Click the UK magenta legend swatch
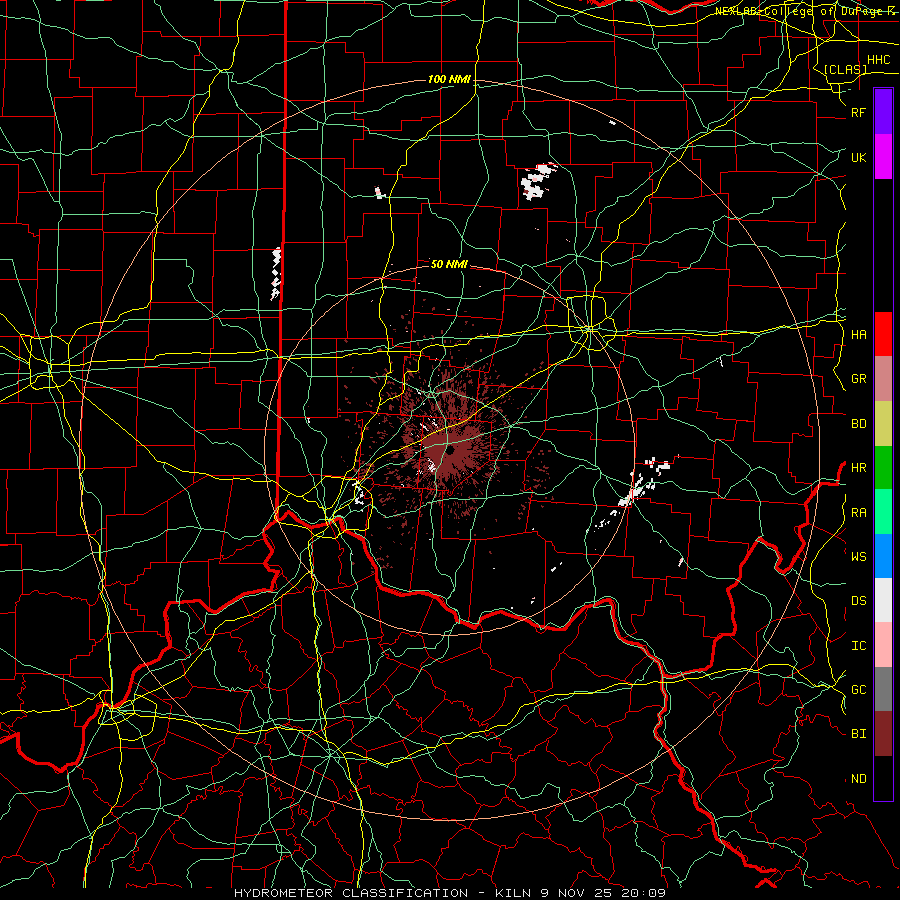This screenshot has width=900, height=900. pos(883,157)
